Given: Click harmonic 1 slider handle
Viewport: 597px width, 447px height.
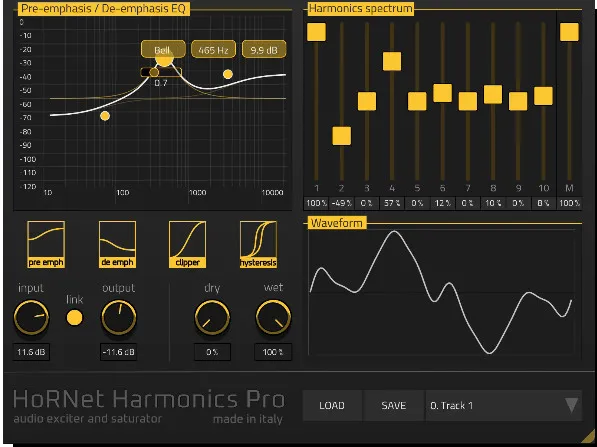Looking at the screenshot, I should 316,32.
